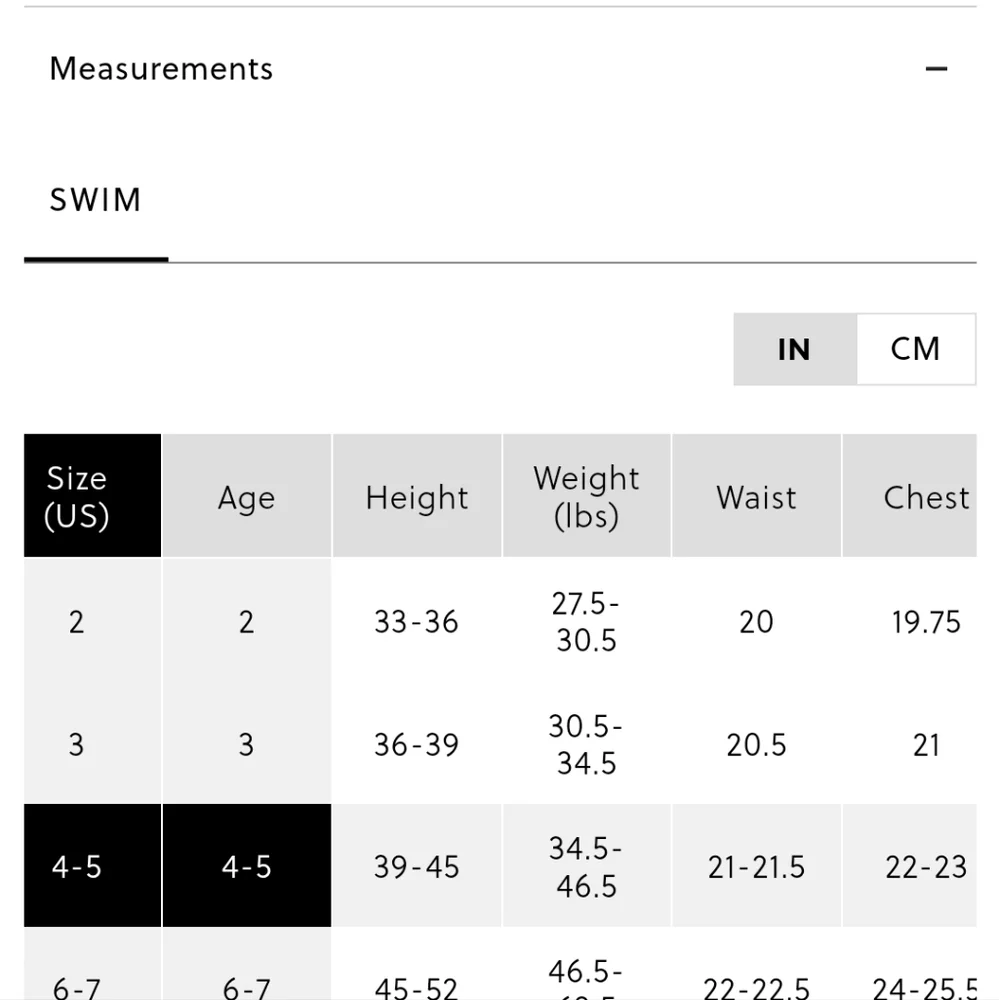
Task: Select size 2 row in Size column
Action: coord(92,621)
